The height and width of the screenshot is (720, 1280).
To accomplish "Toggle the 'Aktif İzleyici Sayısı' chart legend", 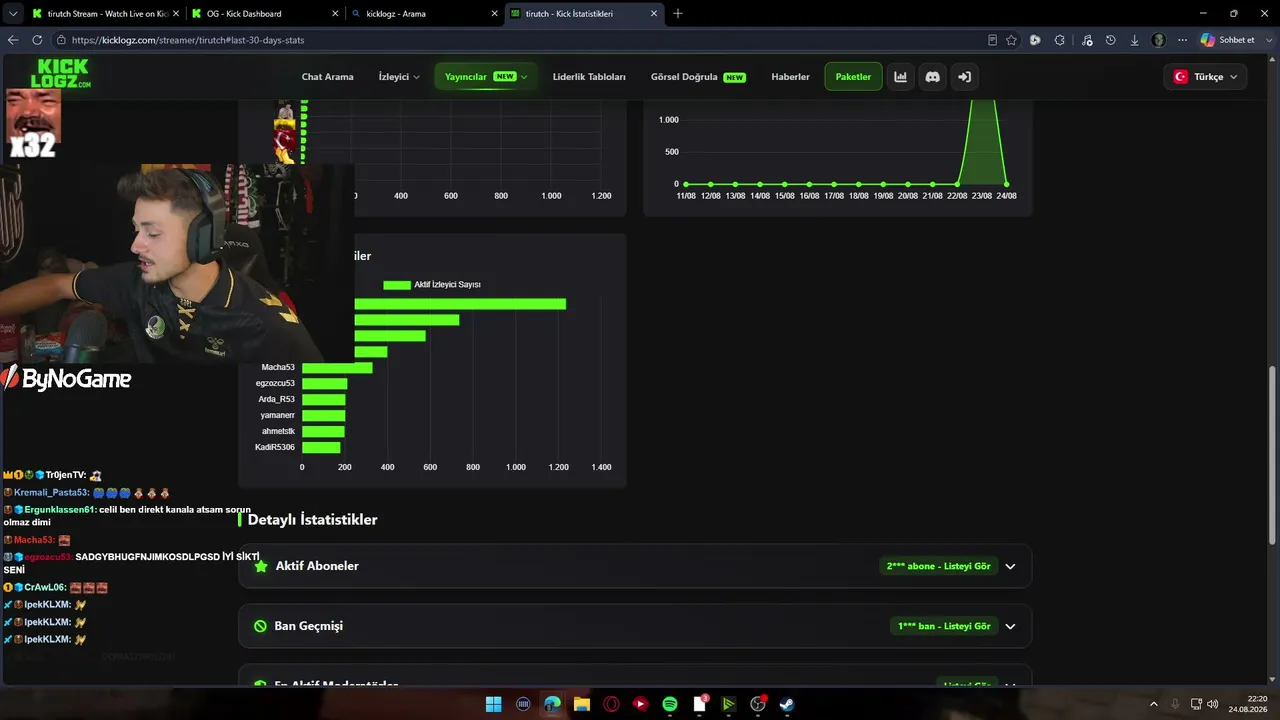I will pos(432,285).
